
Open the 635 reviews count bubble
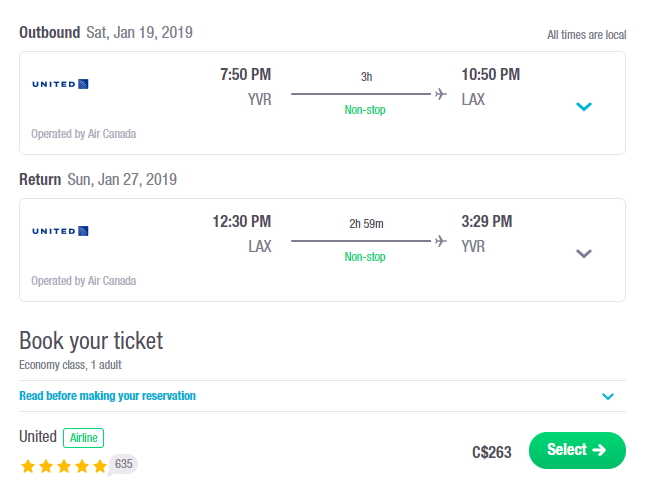pyautogui.click(x=124, y=464)
